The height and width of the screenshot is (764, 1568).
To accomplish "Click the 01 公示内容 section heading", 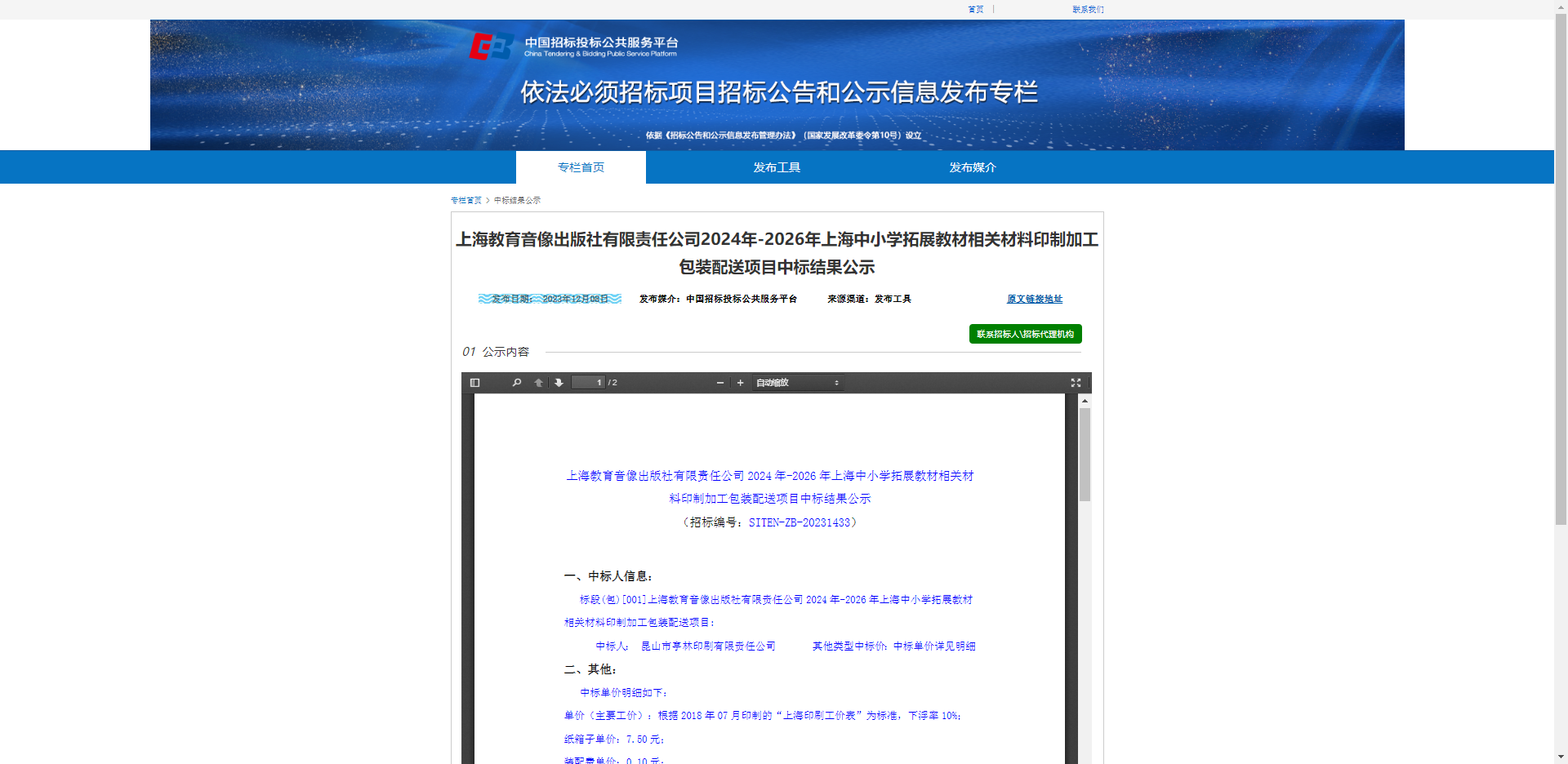I will 496,352.
